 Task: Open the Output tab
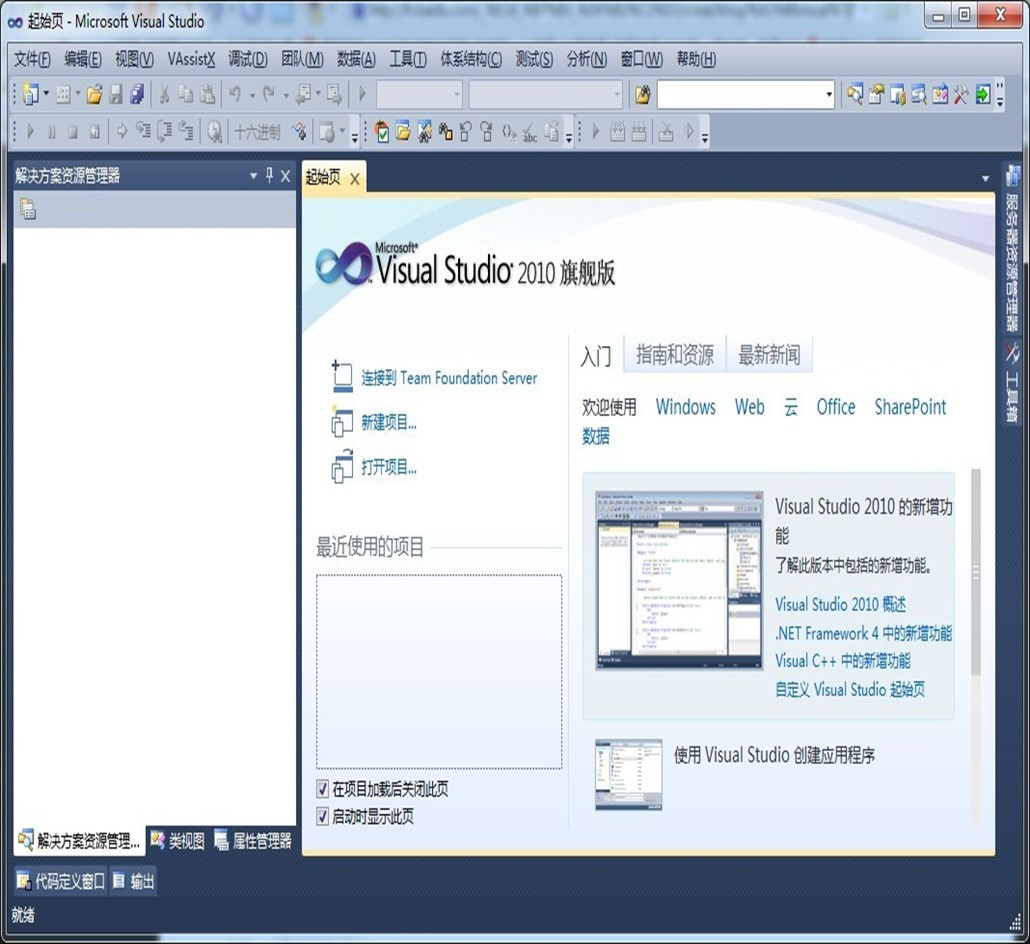coord(133,881)
